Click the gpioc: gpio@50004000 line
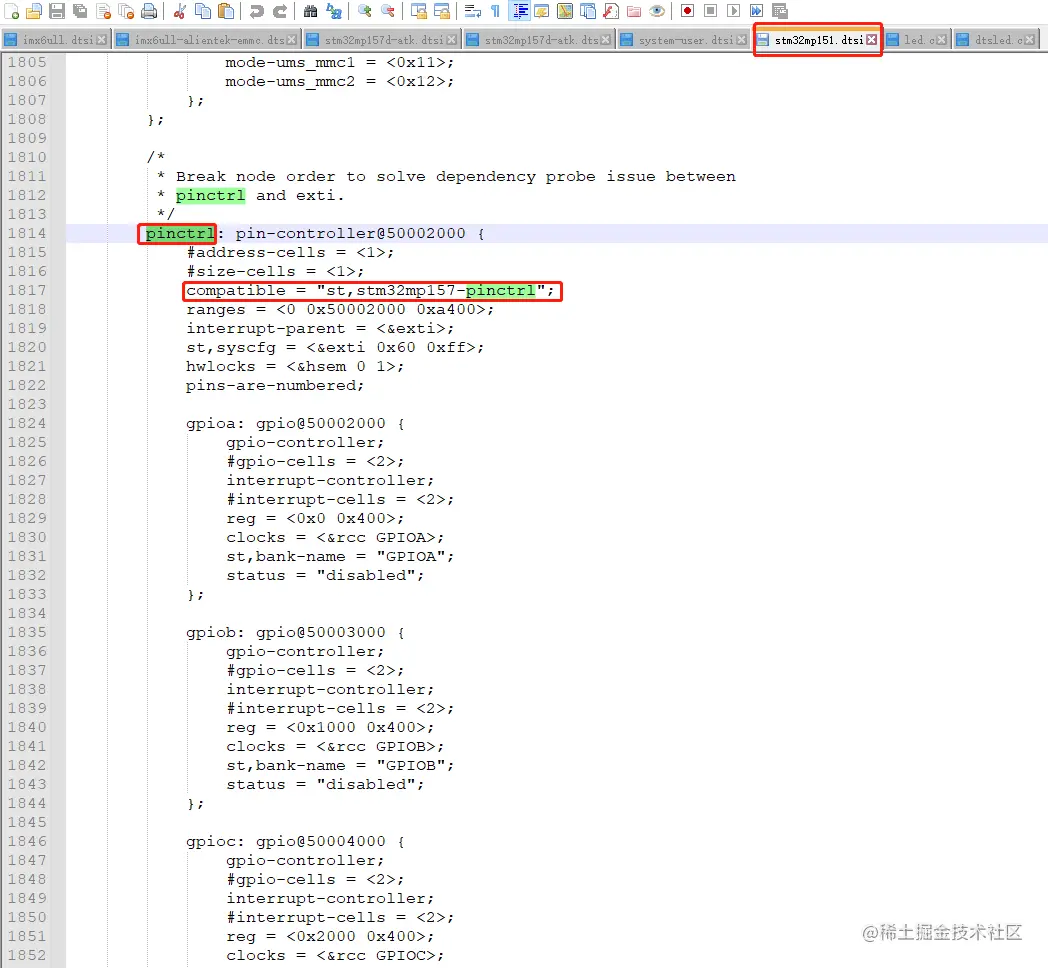 295,841
